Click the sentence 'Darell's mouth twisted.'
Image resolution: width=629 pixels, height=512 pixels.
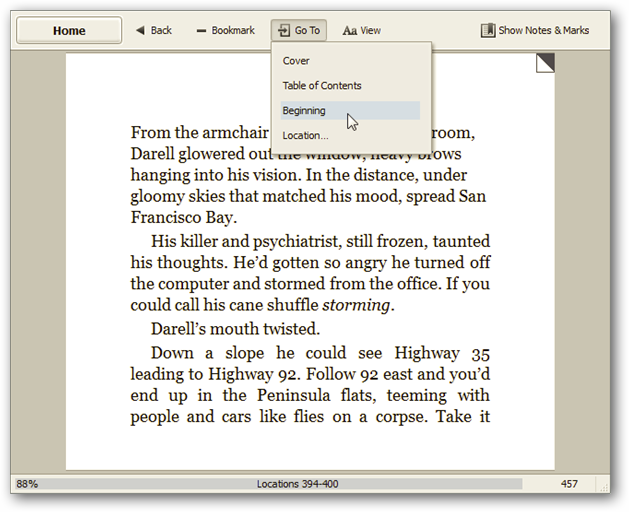[235, 329]
